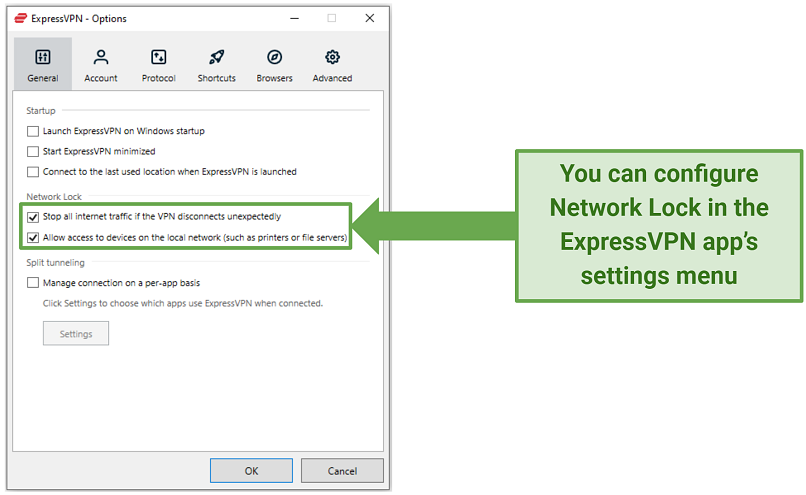Minimize the ExpressVPN Options window
The height and width of the screenshot is (495, 806).
coord(294,18)
